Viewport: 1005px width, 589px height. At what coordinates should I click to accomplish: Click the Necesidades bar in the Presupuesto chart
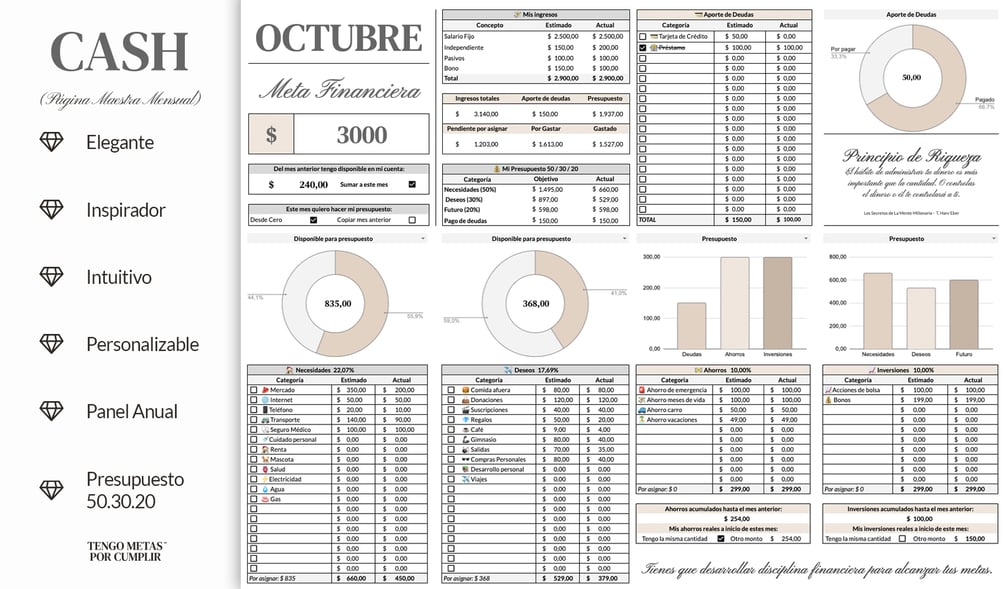(x=877, y=311)
